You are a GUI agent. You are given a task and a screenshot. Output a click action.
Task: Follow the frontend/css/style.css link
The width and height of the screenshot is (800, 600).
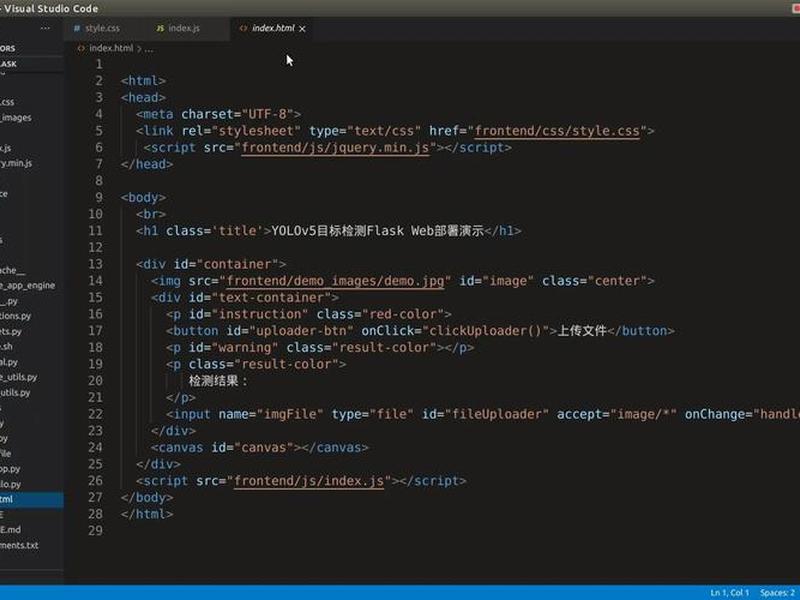point(557,131)
